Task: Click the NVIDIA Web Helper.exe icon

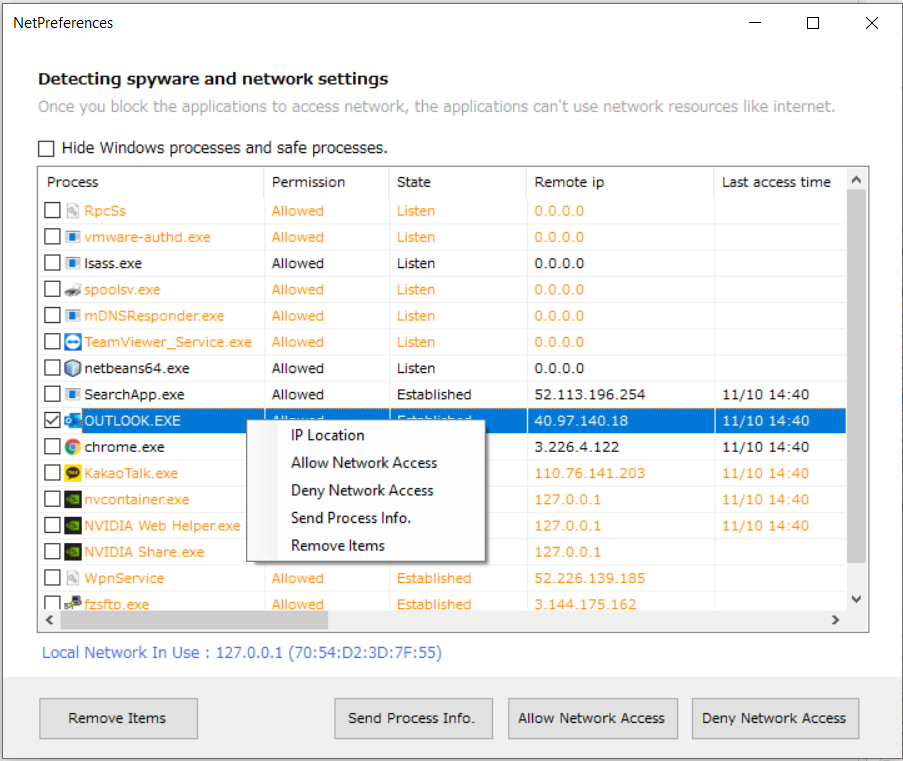Action: [x=73, y=525]
